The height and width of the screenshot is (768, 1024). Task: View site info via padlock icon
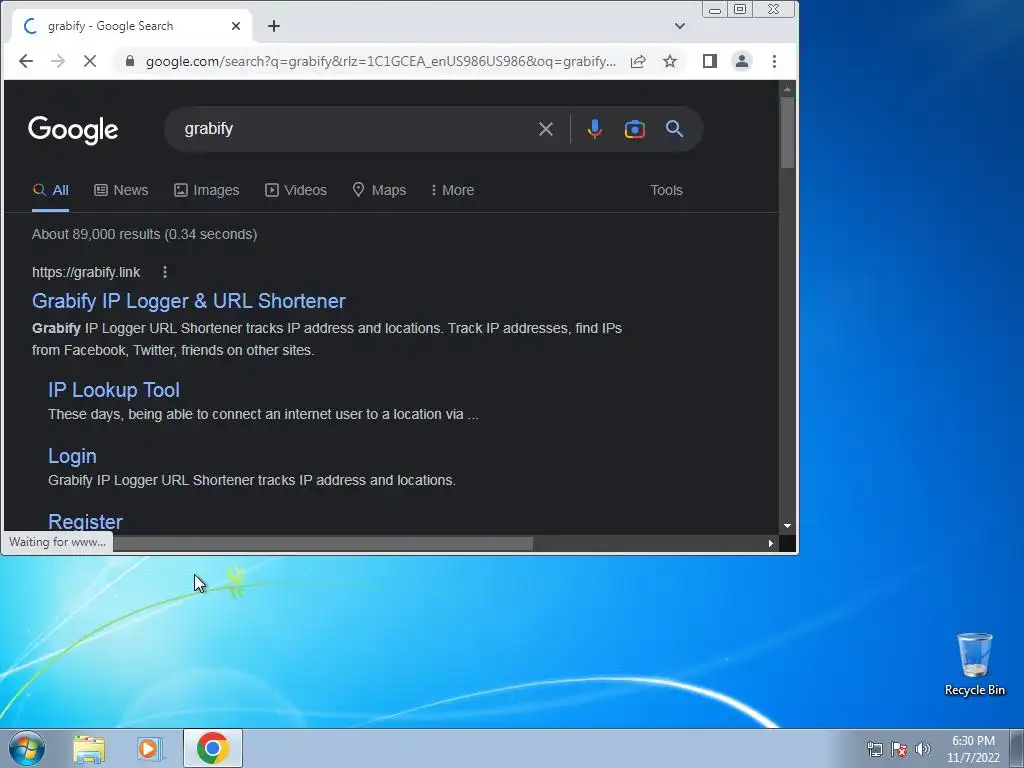point(129,61)
